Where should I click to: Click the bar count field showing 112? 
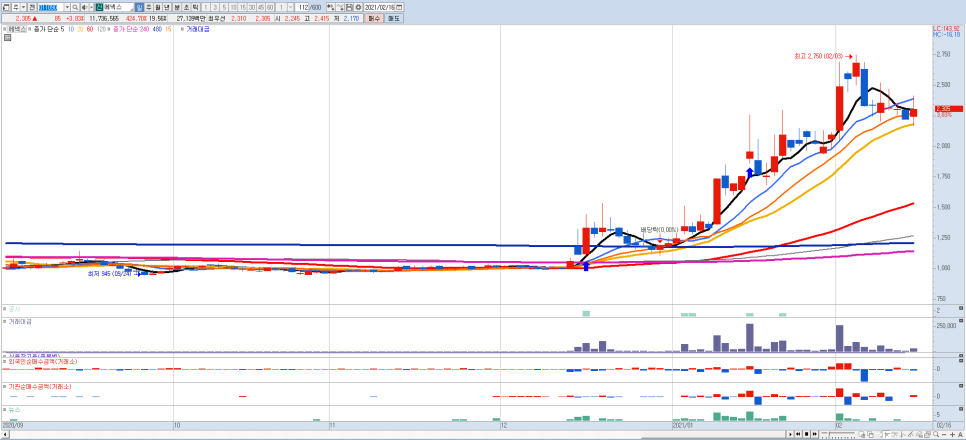click(302, 7)
